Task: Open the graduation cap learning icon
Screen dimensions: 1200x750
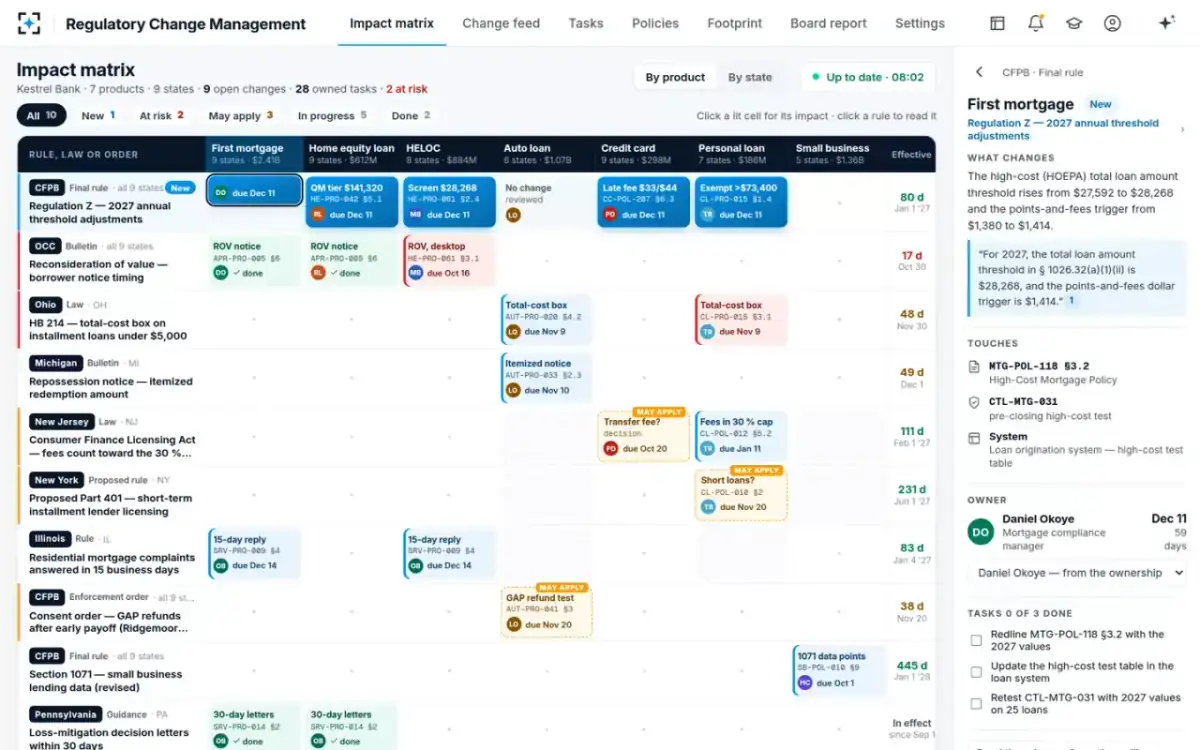Action: coord(1073,23)
